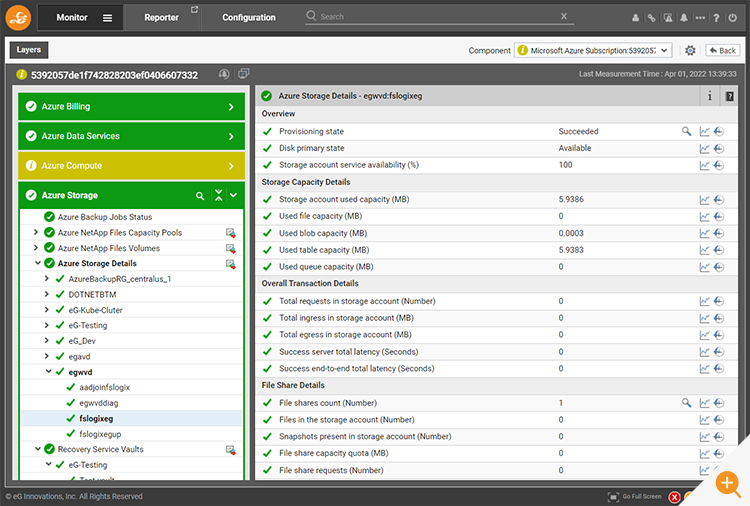This screenshot has width=750, height=506.
Task: Open the info 'i' icon in details header
Action: click(710, 96)
